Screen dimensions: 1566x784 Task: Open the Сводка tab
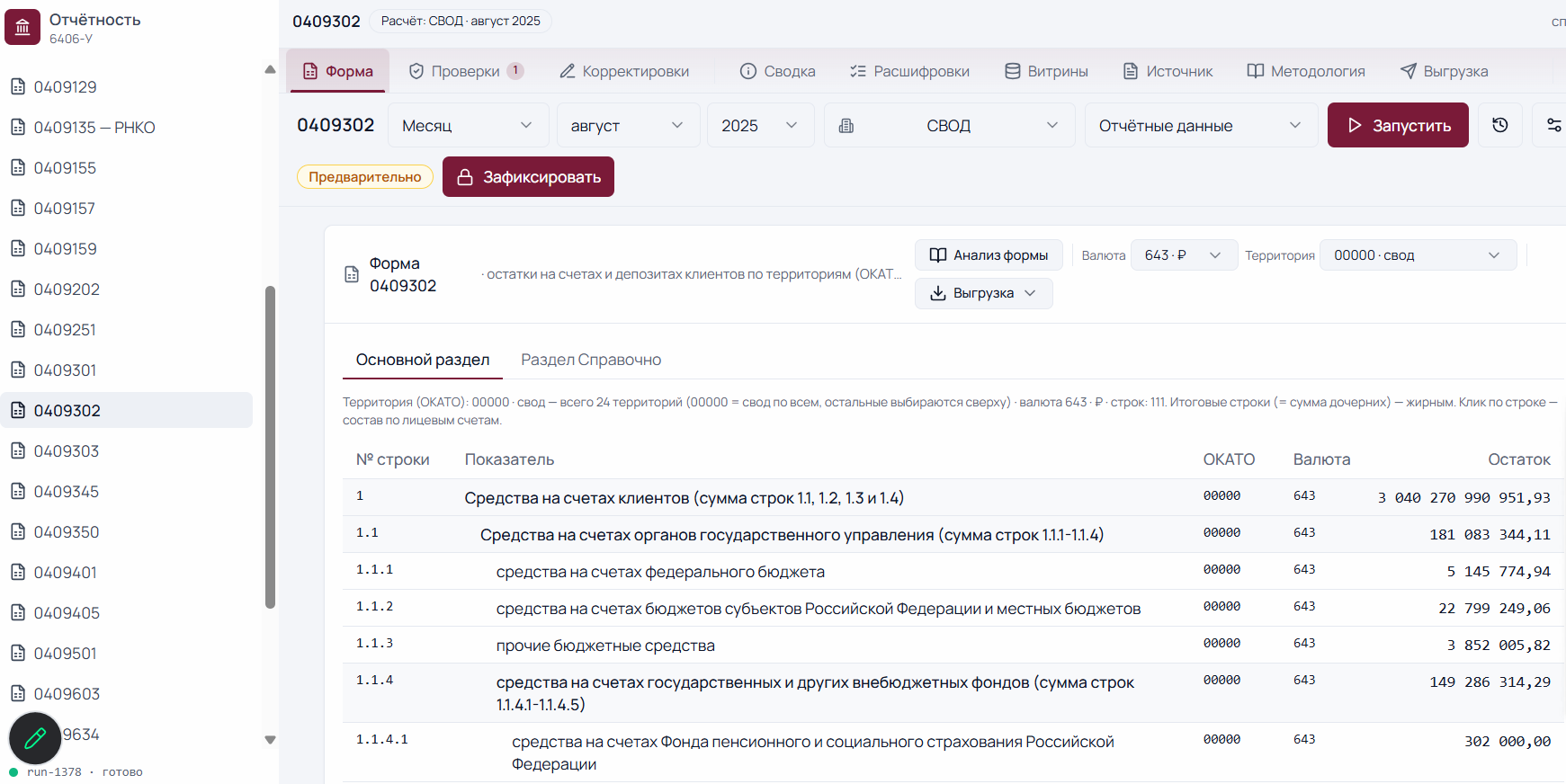coord(778,71)
